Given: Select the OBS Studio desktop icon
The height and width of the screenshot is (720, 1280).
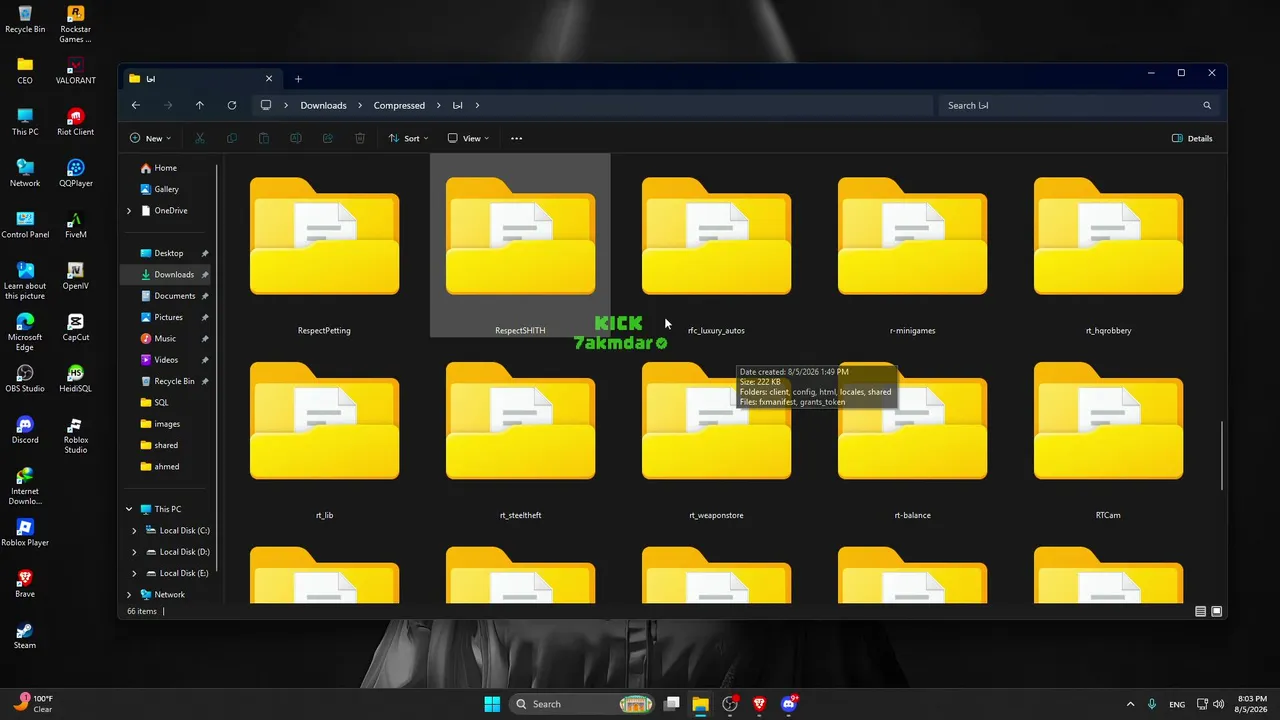Looking at the screenshot, I should [25, 378].
